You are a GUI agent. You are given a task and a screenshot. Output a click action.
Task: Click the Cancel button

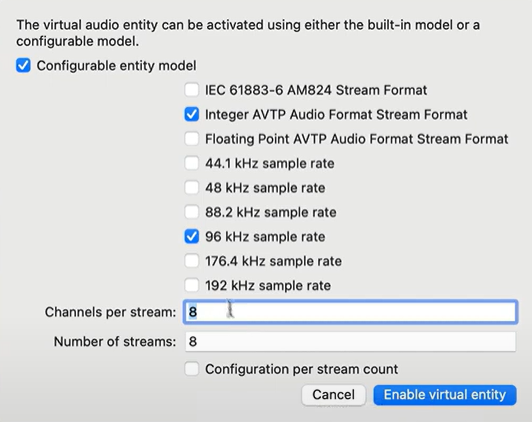(x=334, y=395)
